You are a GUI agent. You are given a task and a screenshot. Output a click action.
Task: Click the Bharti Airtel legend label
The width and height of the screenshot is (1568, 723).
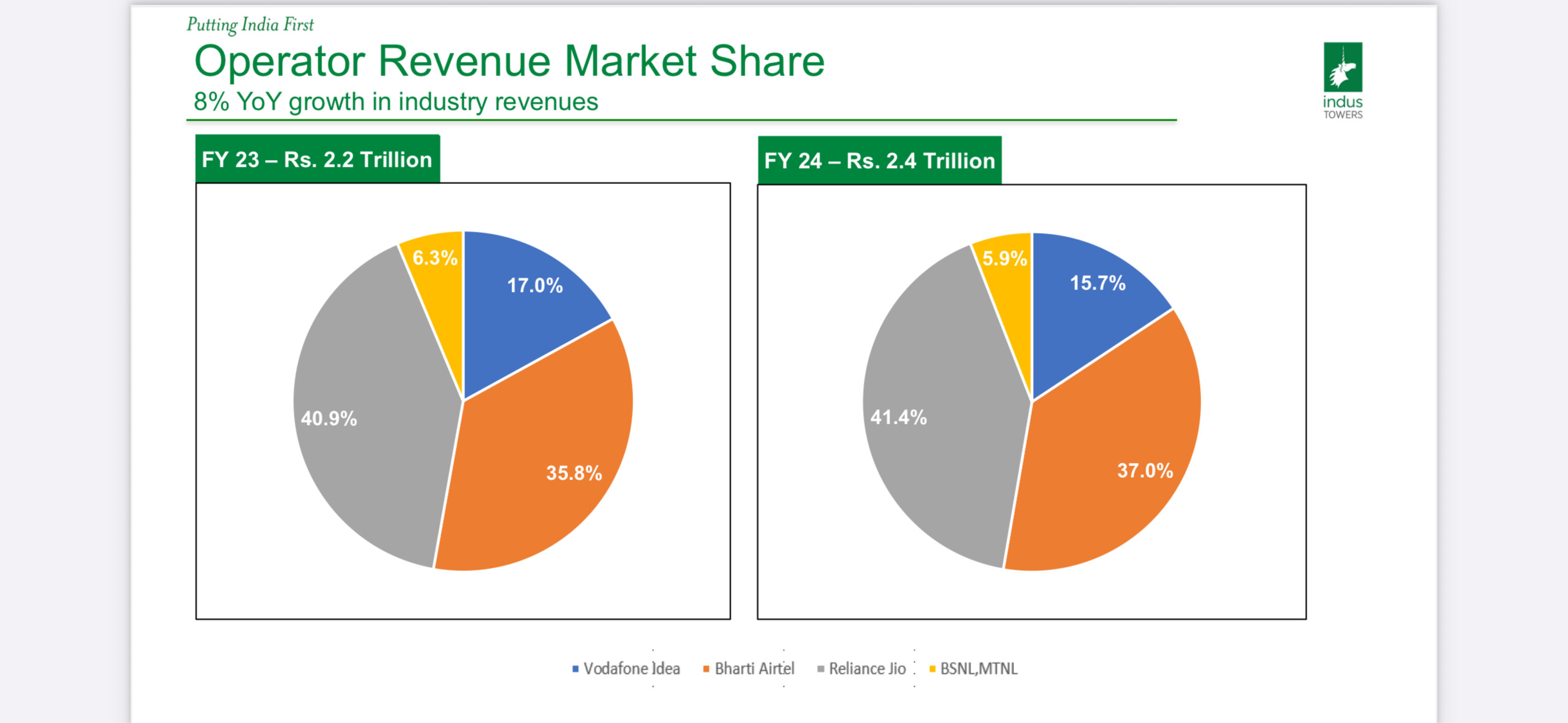(x=755, y=668)
